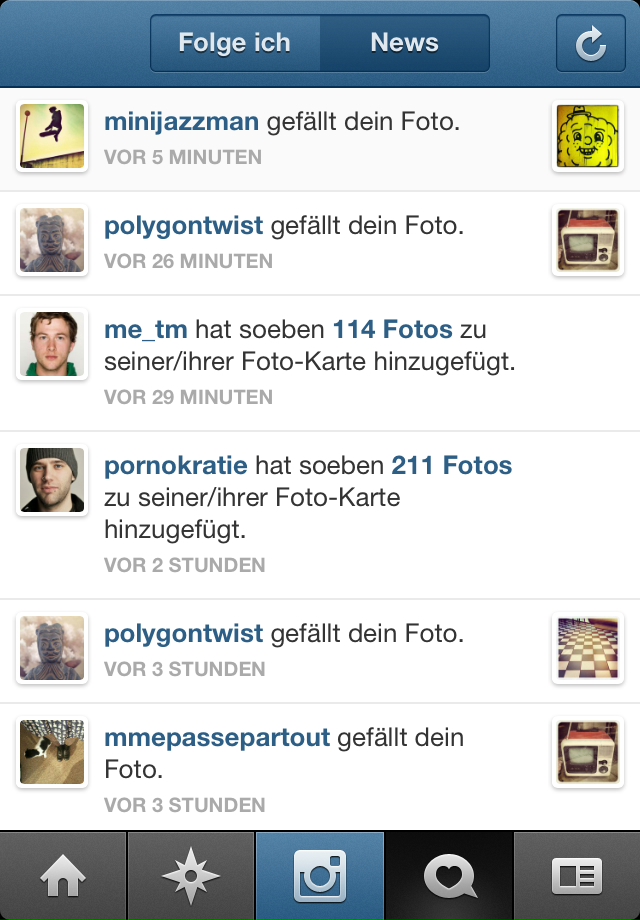Screen dimensions: 640x920
Task: Open the Explore star icon
Action: click(191, 875)
